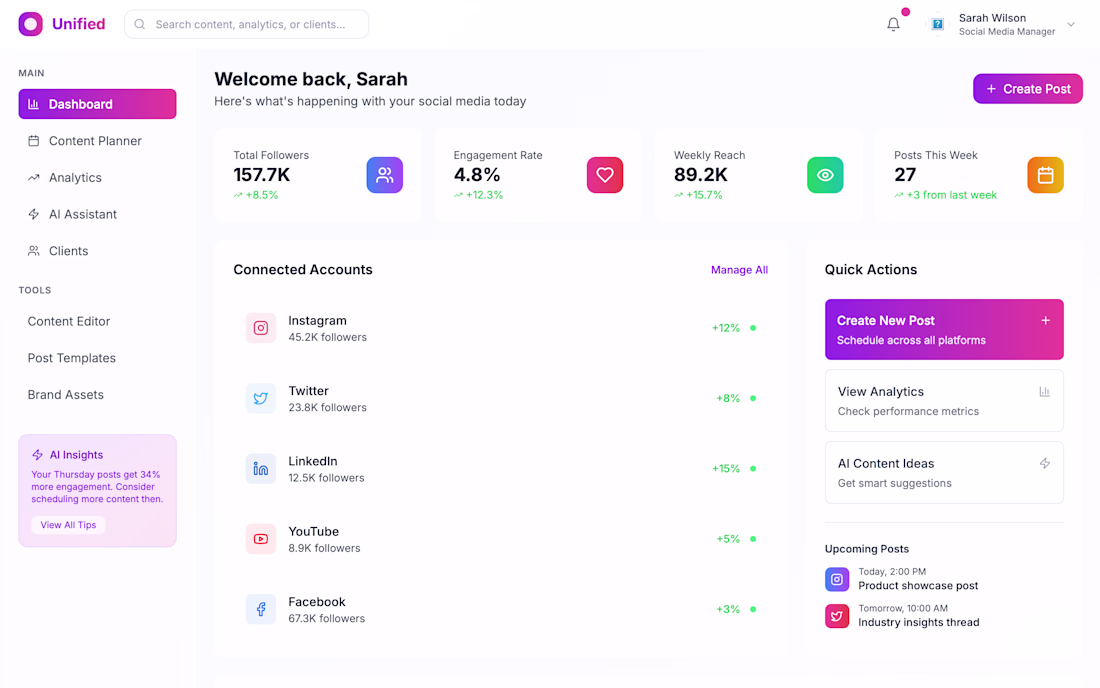Open the Dashboard sidebar item

(x=97, y=104)
